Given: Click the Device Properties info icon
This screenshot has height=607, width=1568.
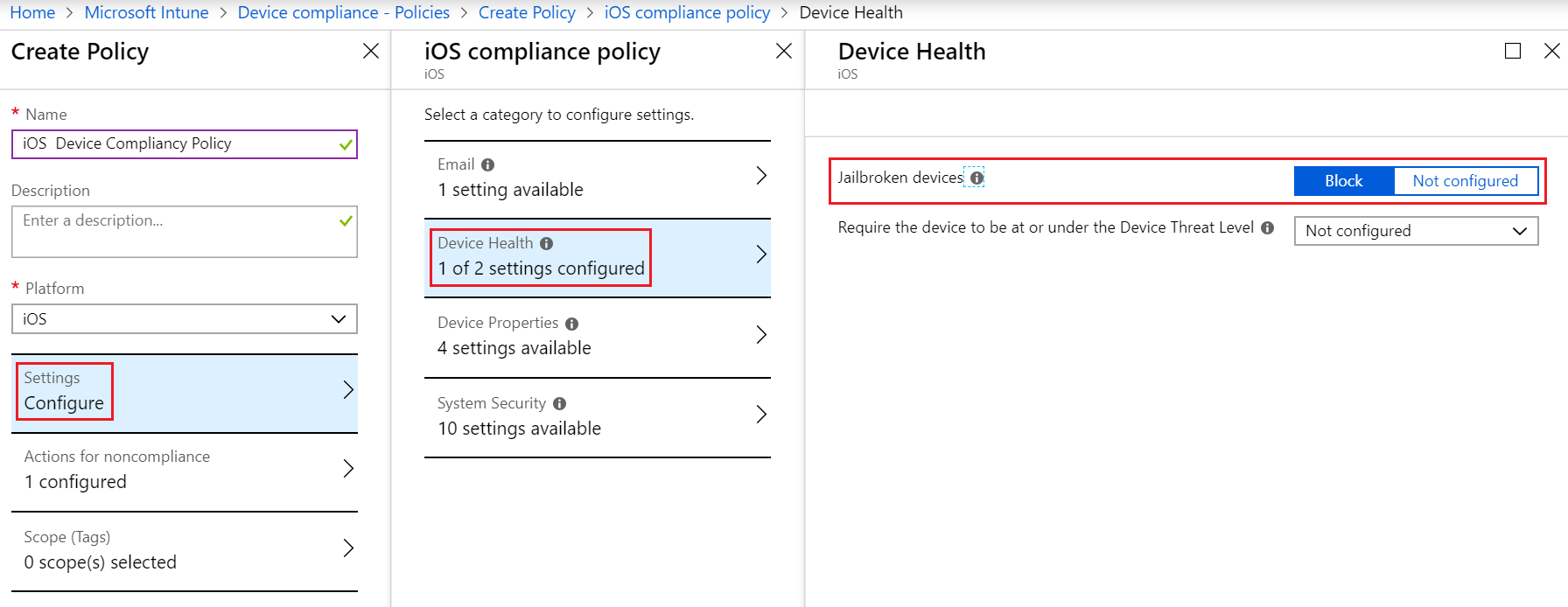Looking at the screenshot, I should [x=571, y=324].
